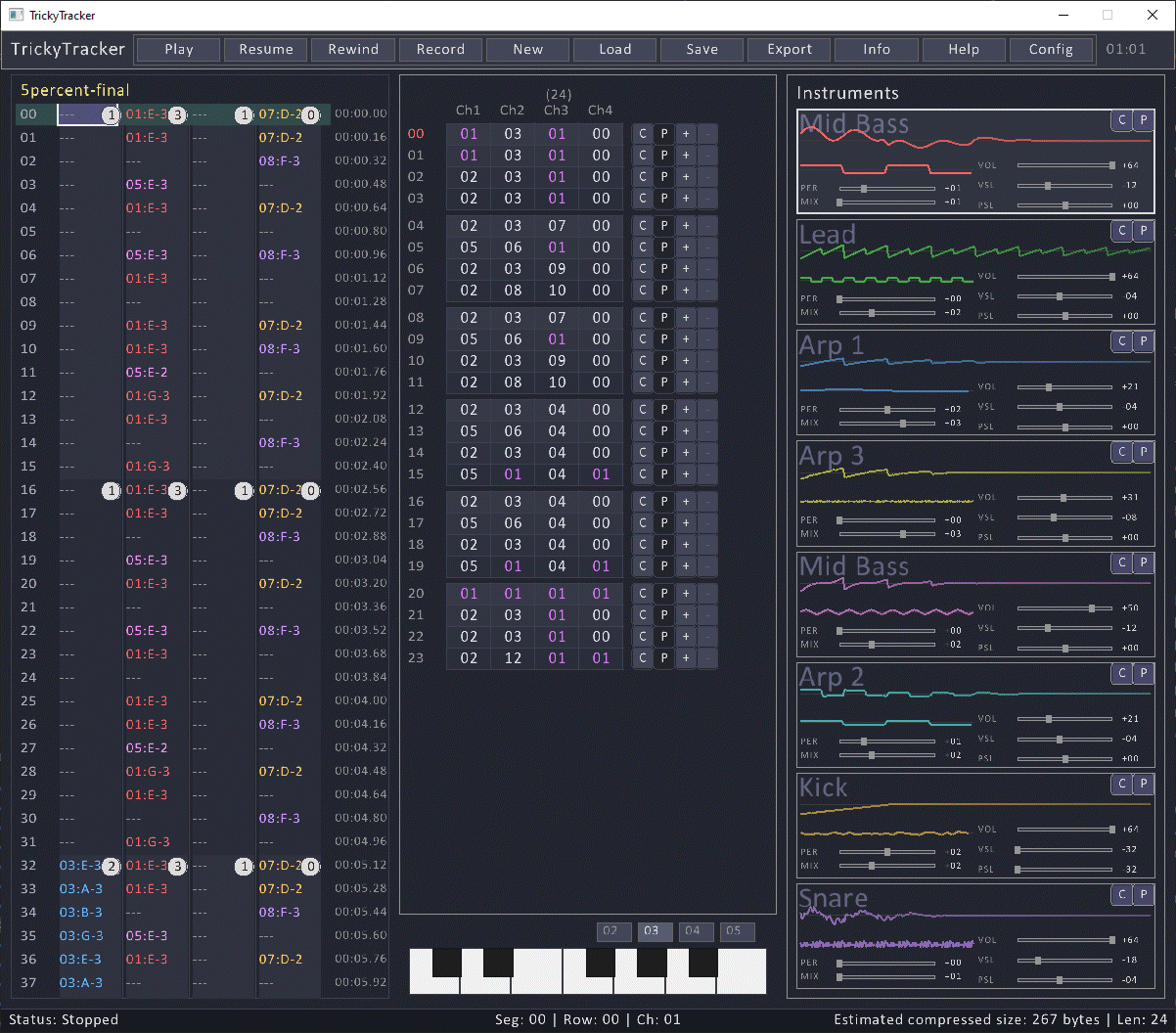Paste into the Lead instrument

click(x=1143, y=231)
